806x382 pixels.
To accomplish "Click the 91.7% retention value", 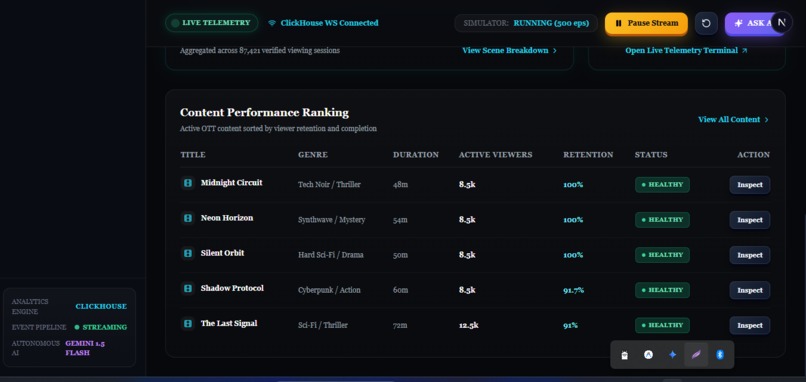I will pyautogui.click(x=573, y=290).
